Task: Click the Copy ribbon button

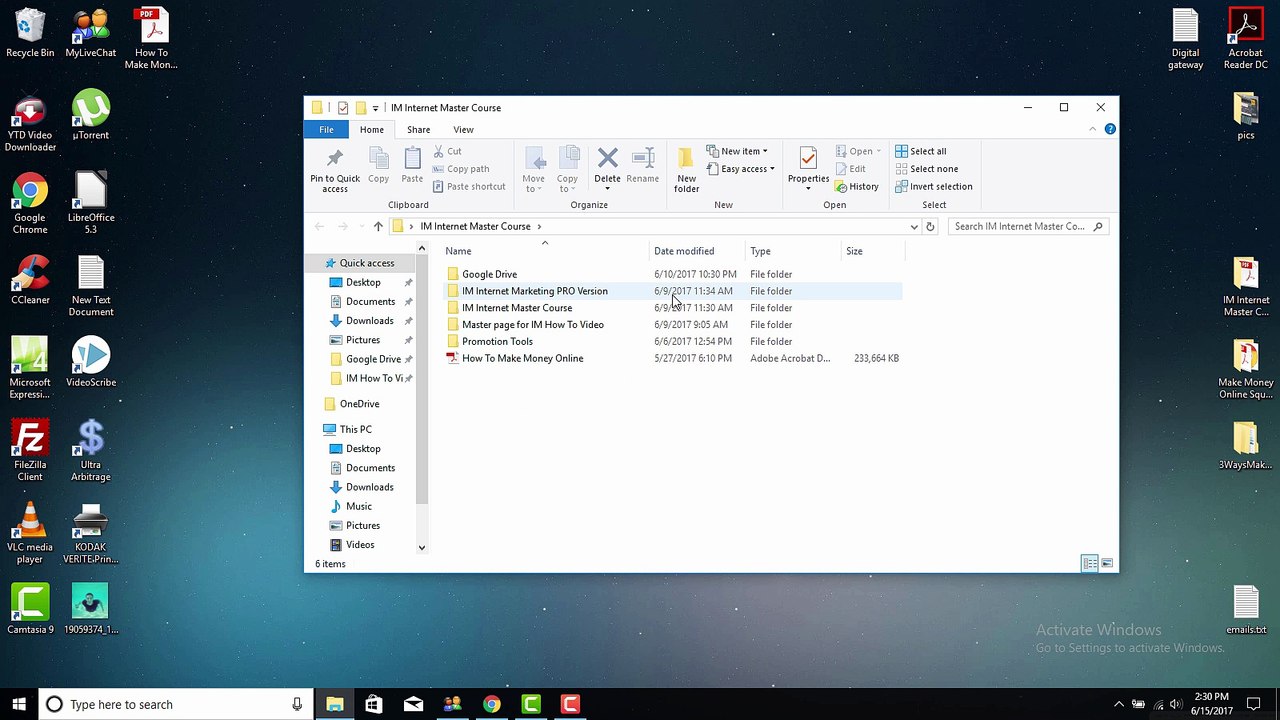Action: [378, 166]
